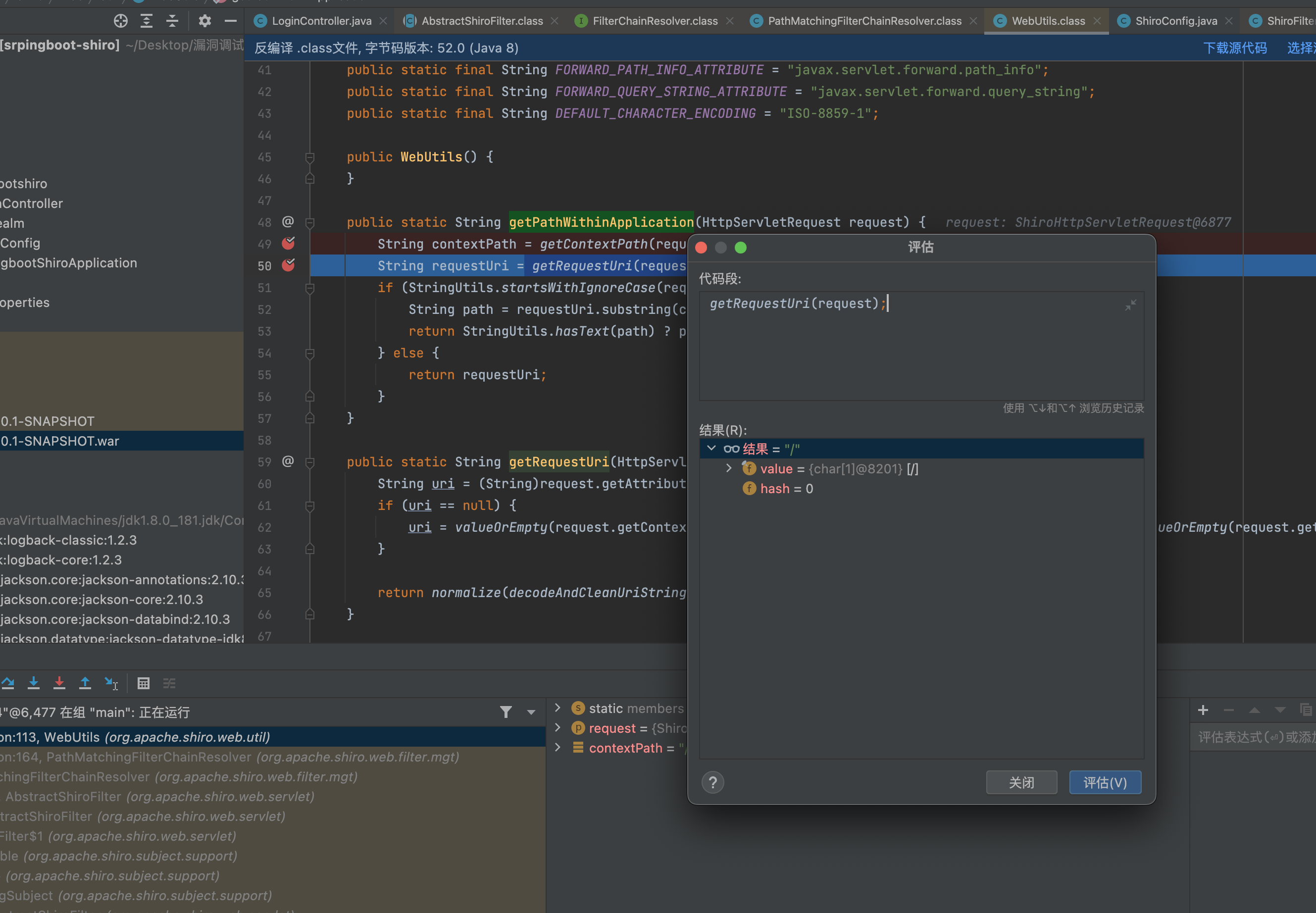
Task: Click the 关闭 close button in dialog
Action: (1021, 782)
